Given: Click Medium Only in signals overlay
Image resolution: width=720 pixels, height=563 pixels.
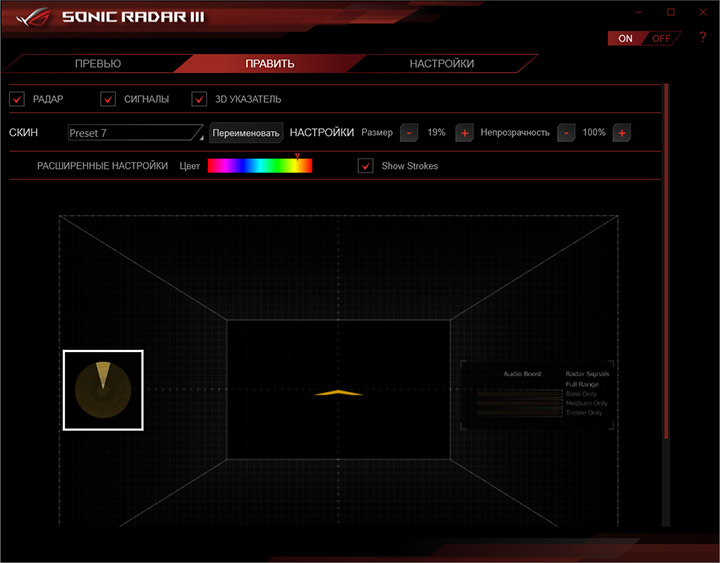Looking at the screenshot, I should click(587, 403).
